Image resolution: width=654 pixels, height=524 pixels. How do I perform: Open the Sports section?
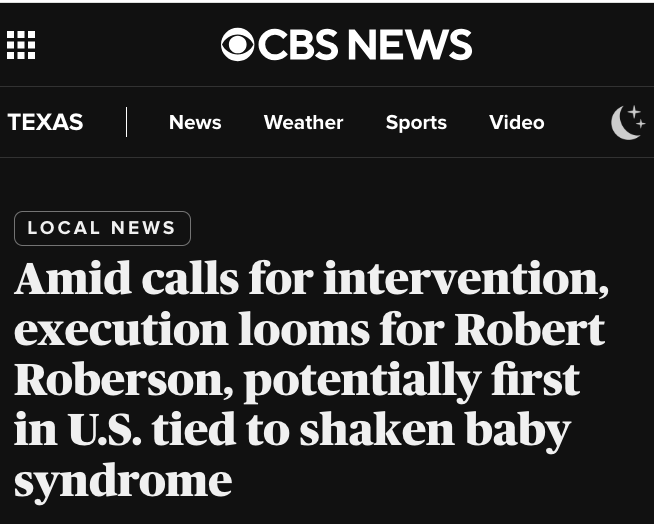tap(416, 122)
